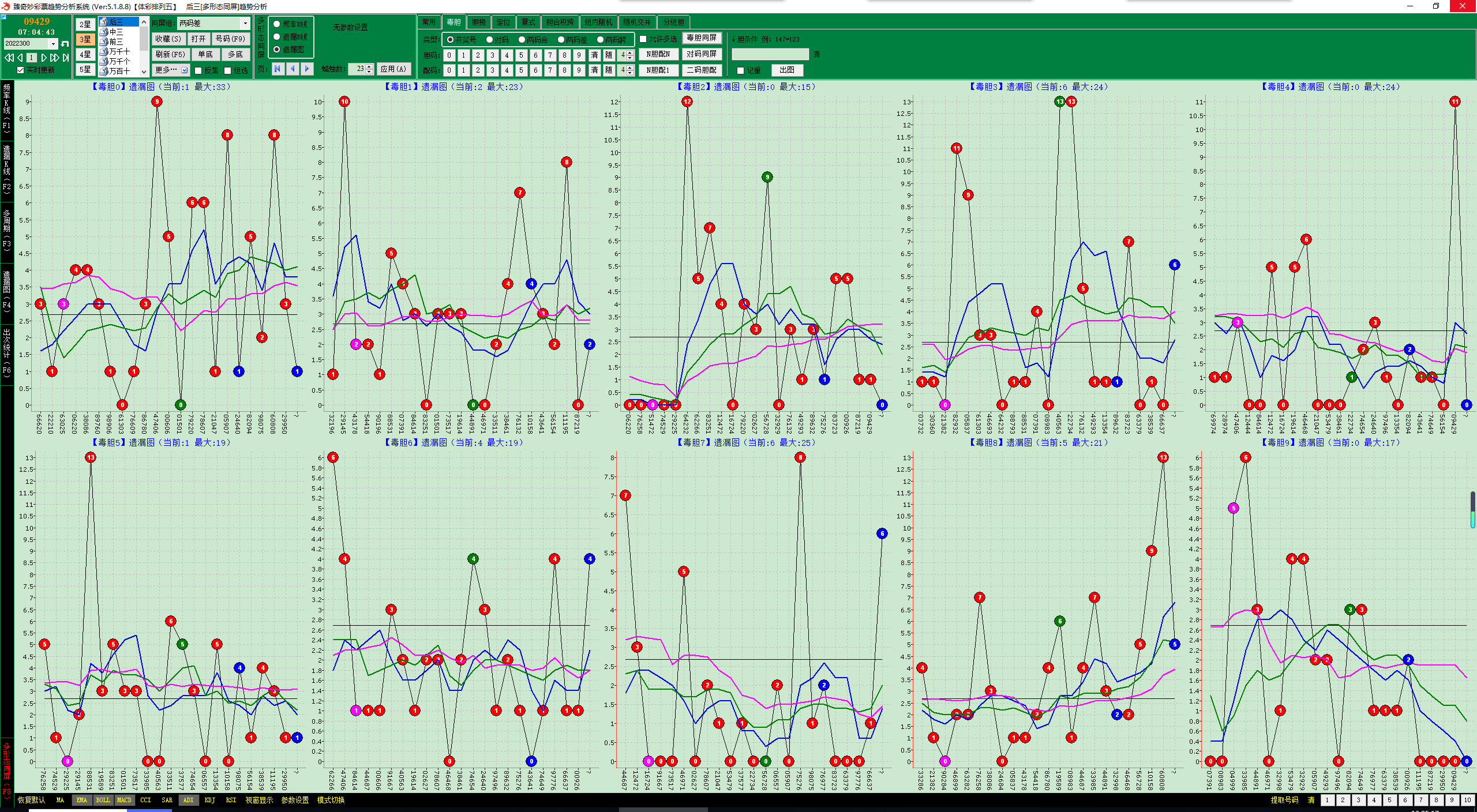The image size is (1477, 812).
Task: Step back one period with left triangle
Action: pyautogui.click(x=20, y=58)
